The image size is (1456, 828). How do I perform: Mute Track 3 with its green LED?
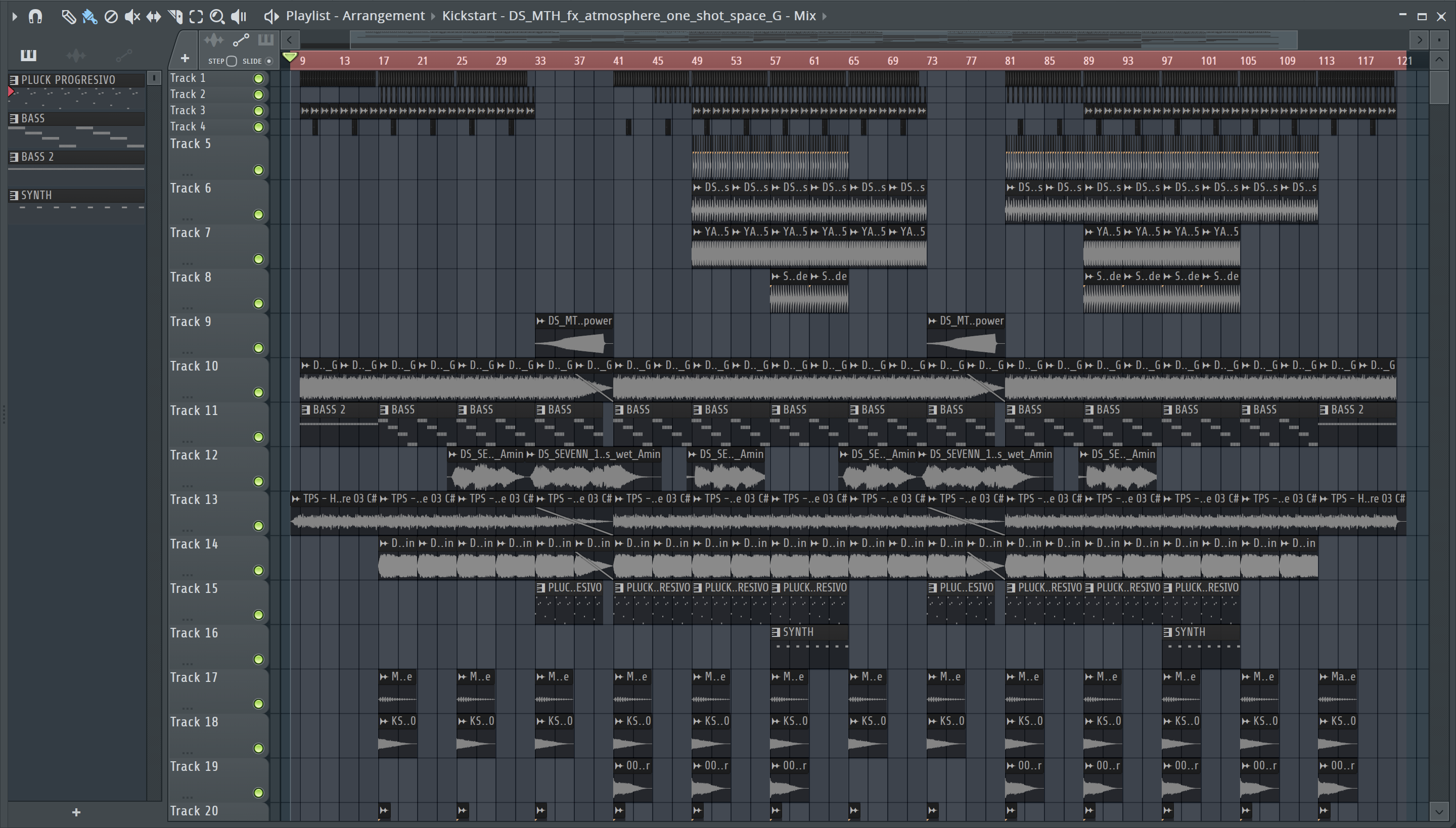(258, 111)
